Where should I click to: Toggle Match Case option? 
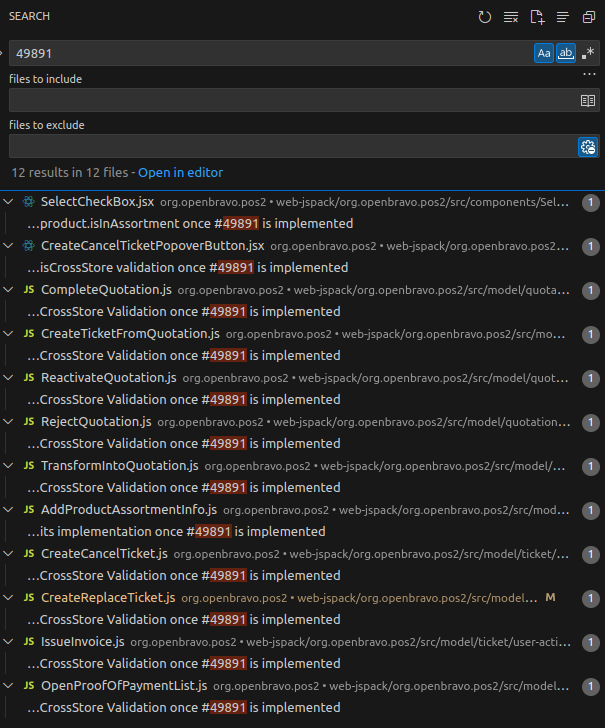(x=543, y=53)
